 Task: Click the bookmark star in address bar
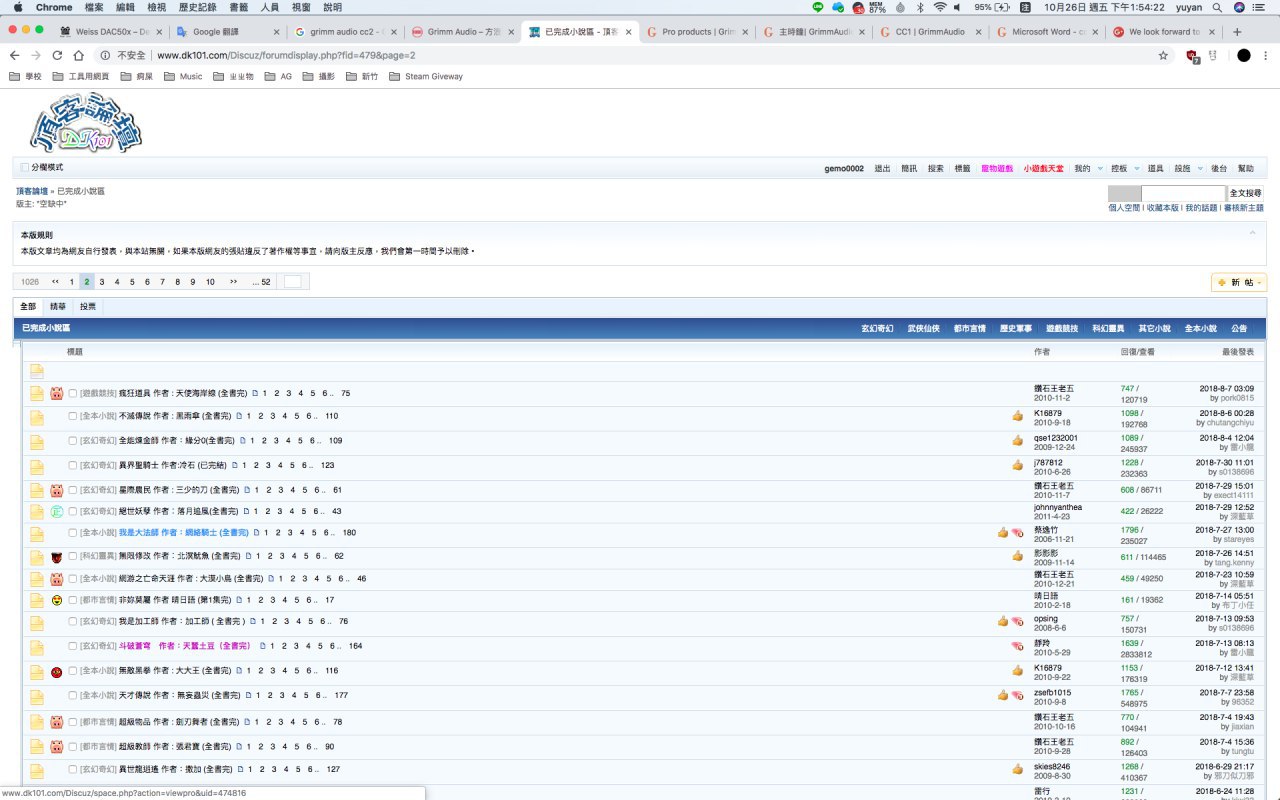[x=1163, y=56]
